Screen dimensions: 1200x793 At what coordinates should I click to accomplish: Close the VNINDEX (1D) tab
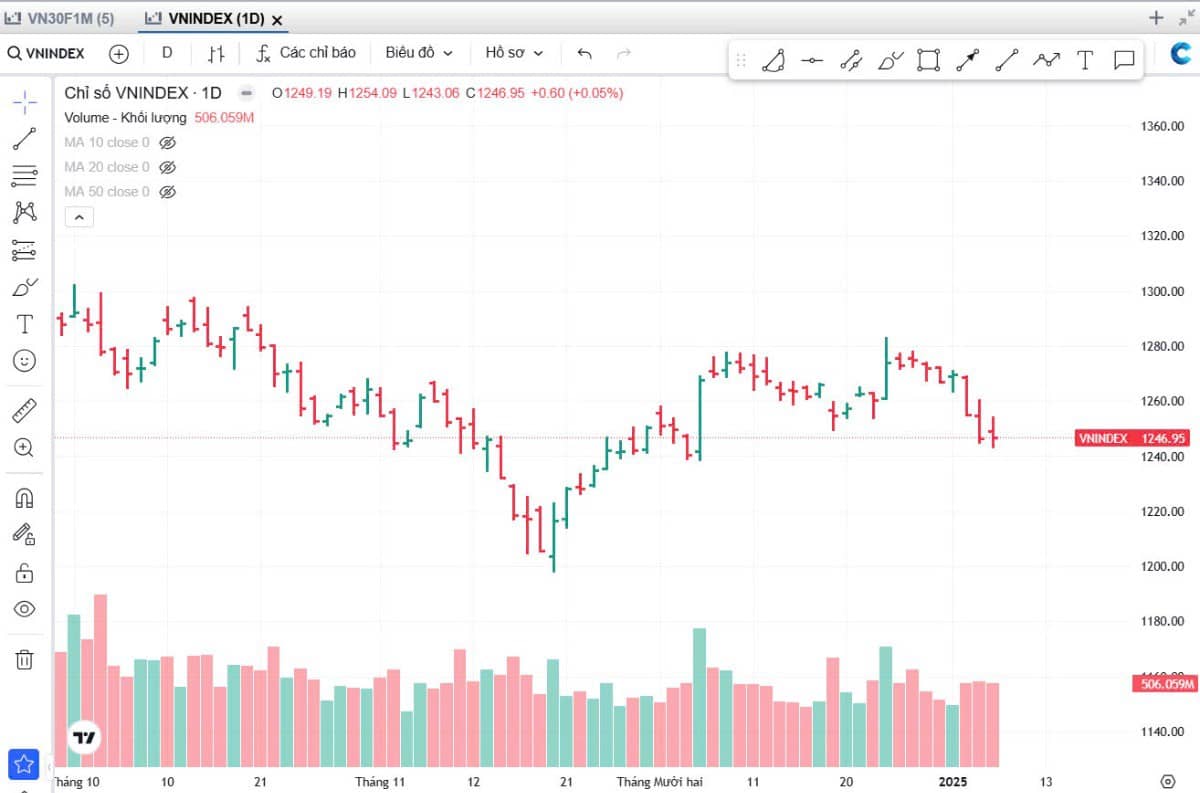[x=277, y=20]
